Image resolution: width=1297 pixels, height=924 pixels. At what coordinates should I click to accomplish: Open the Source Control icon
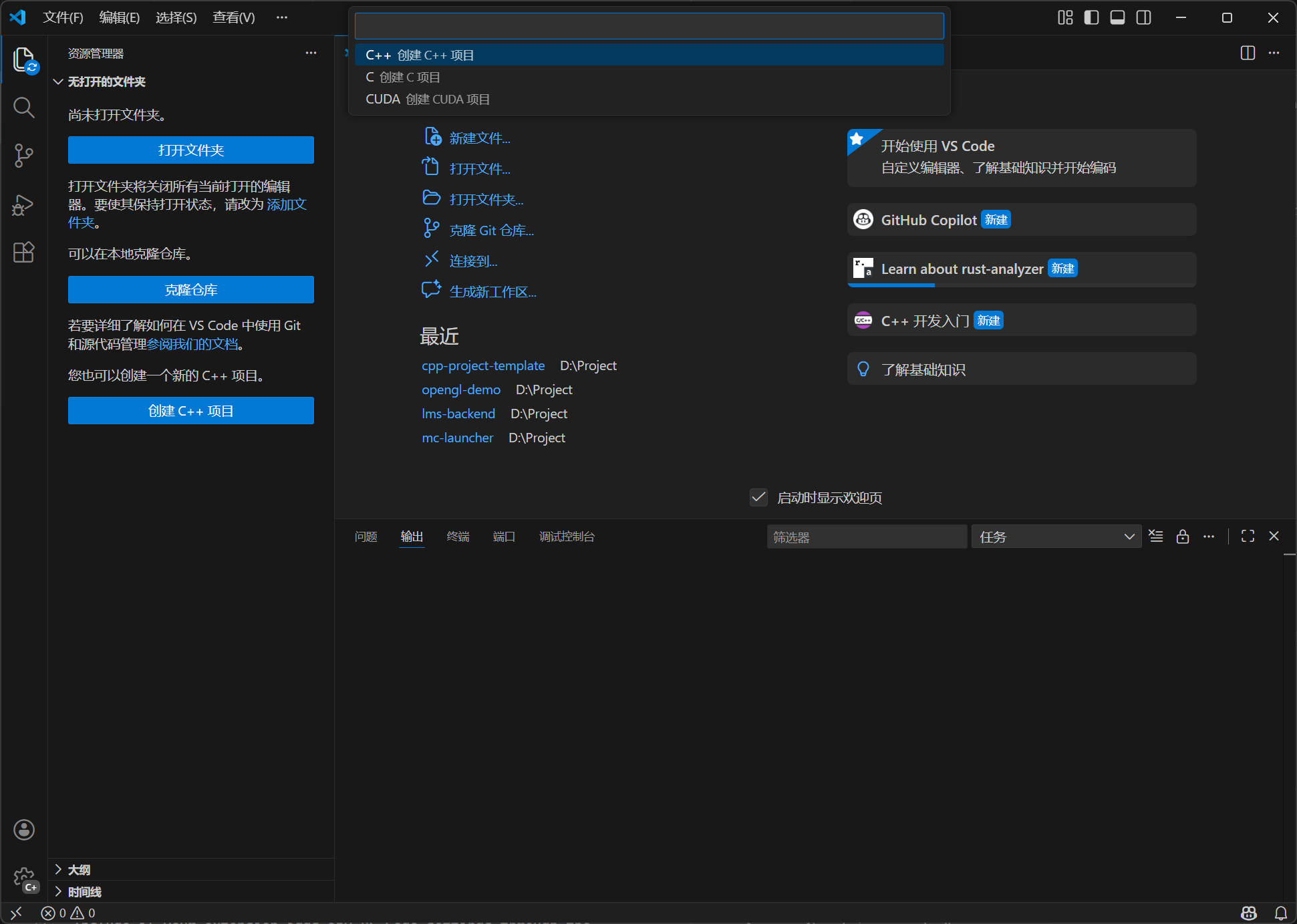coord(24,155)
